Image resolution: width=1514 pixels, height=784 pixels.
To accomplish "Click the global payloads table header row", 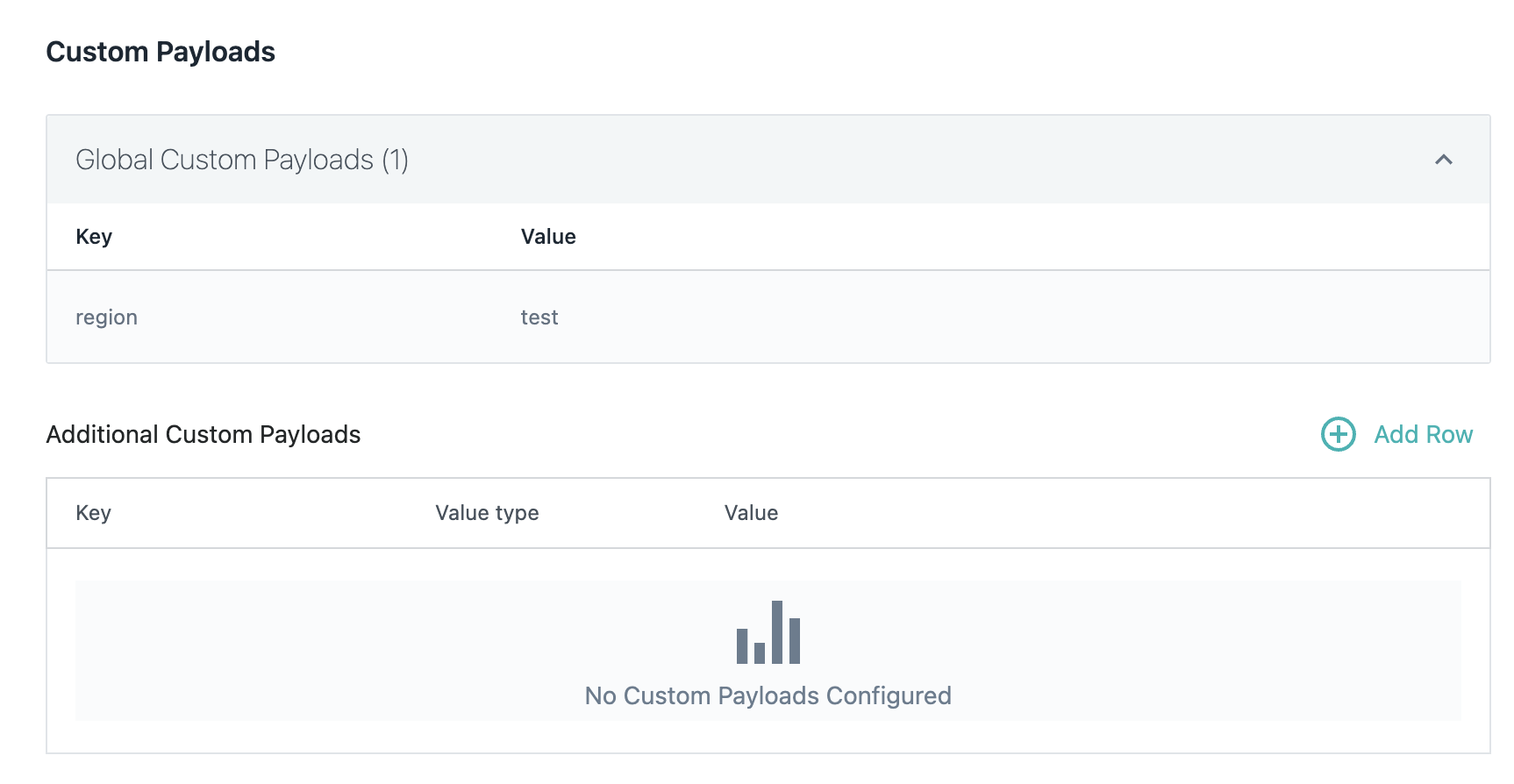I will (x=768, y=237).
